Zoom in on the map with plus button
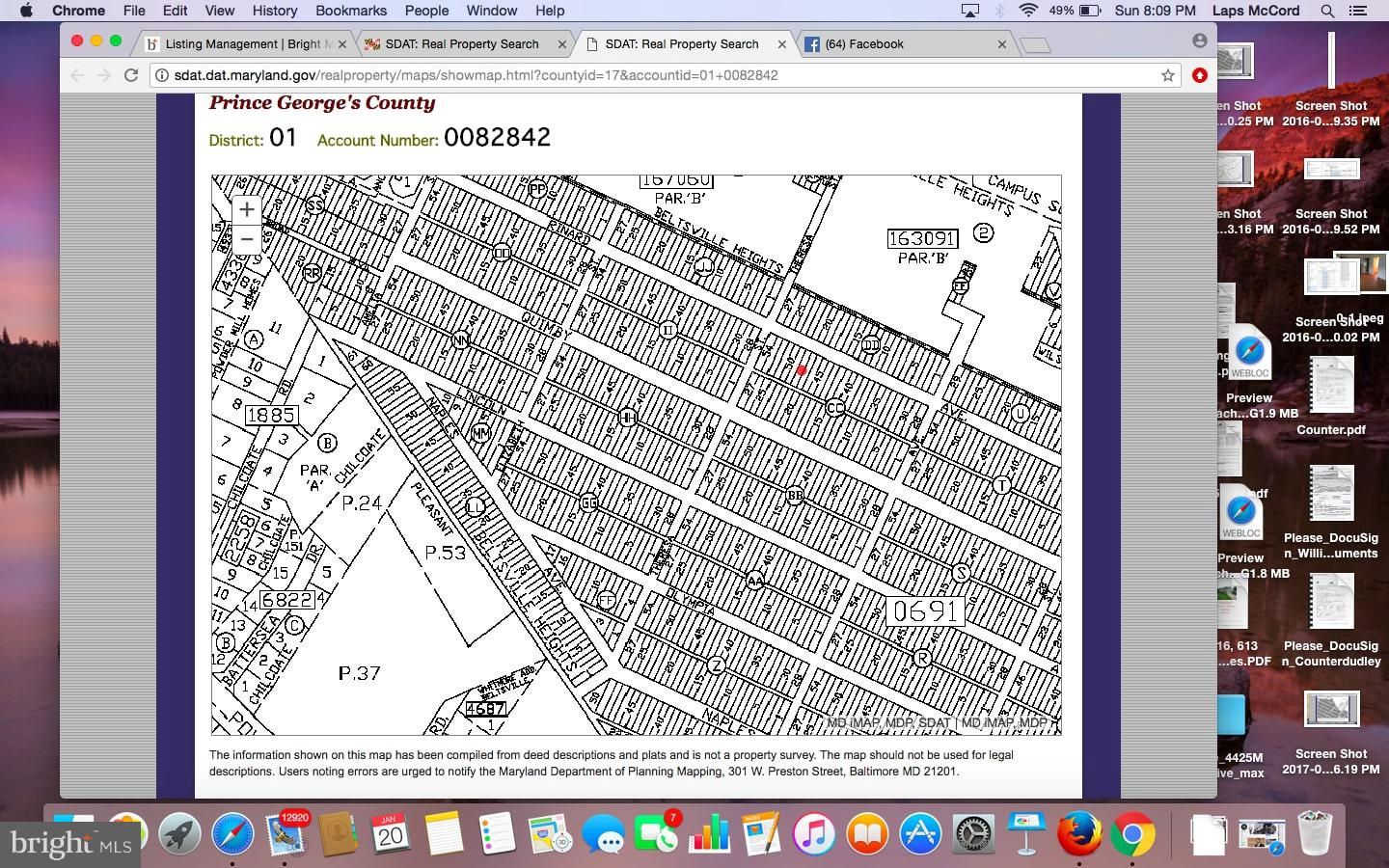Image resolution: width=1389 pixels, height=868 pixels. point(247,209)
